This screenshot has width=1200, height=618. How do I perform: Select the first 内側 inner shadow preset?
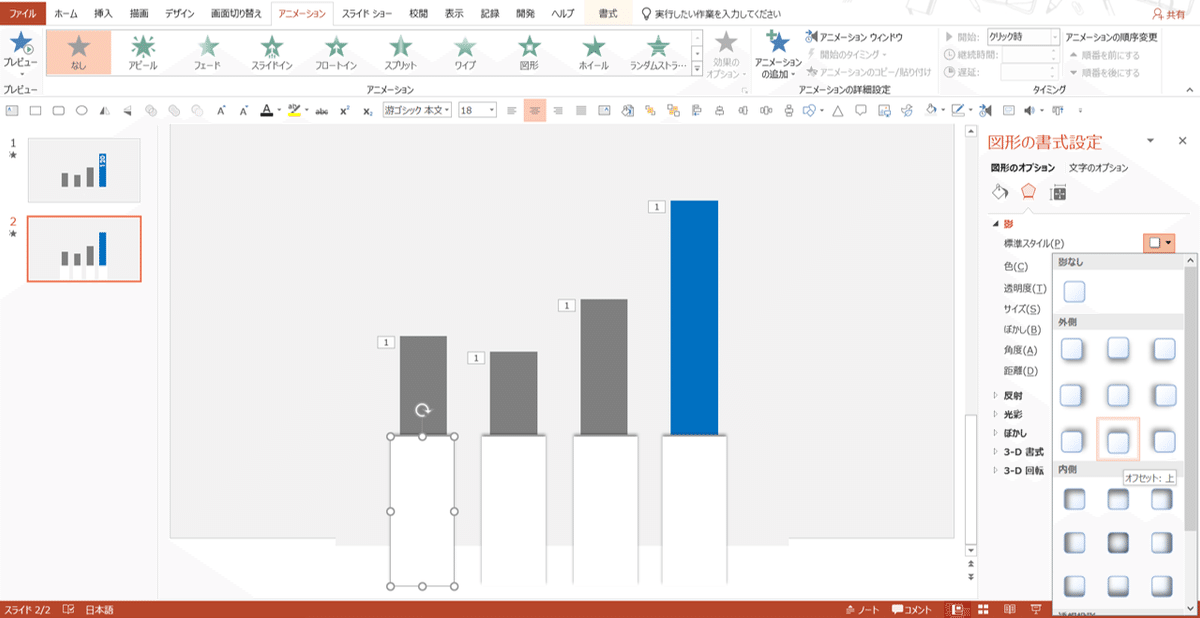pos(1074,497)
